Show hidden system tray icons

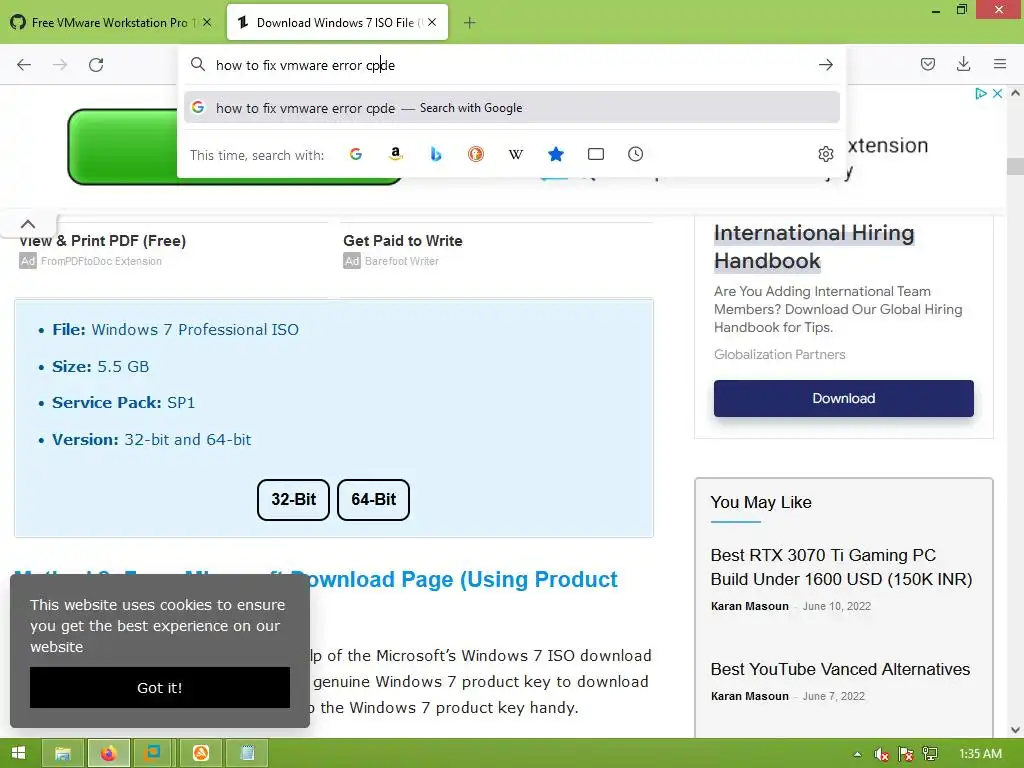point(857,754)
